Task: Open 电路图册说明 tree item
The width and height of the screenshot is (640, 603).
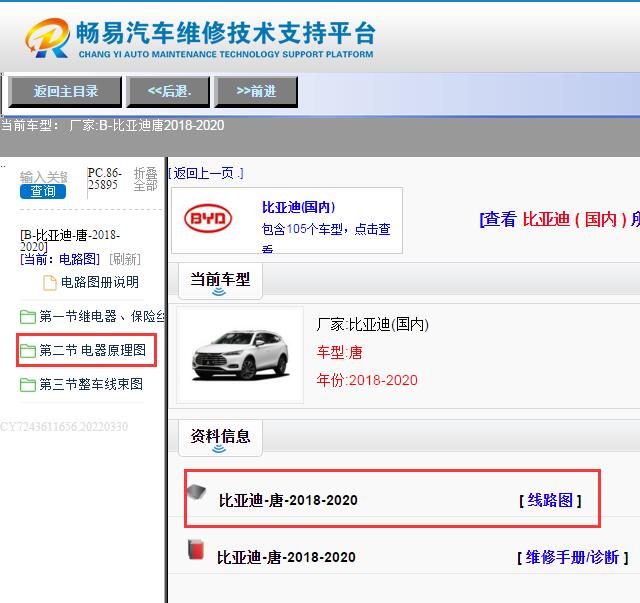Action: 100,282
